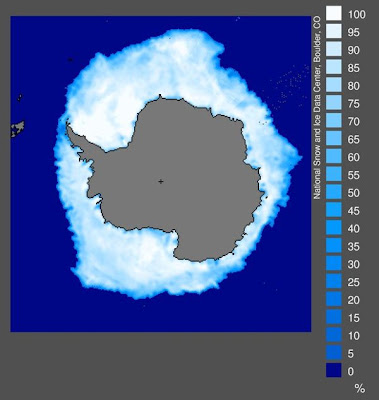This screenshot has width=379, height=400.
Task: Click the '100' legend label
Action: click(357, 14)
